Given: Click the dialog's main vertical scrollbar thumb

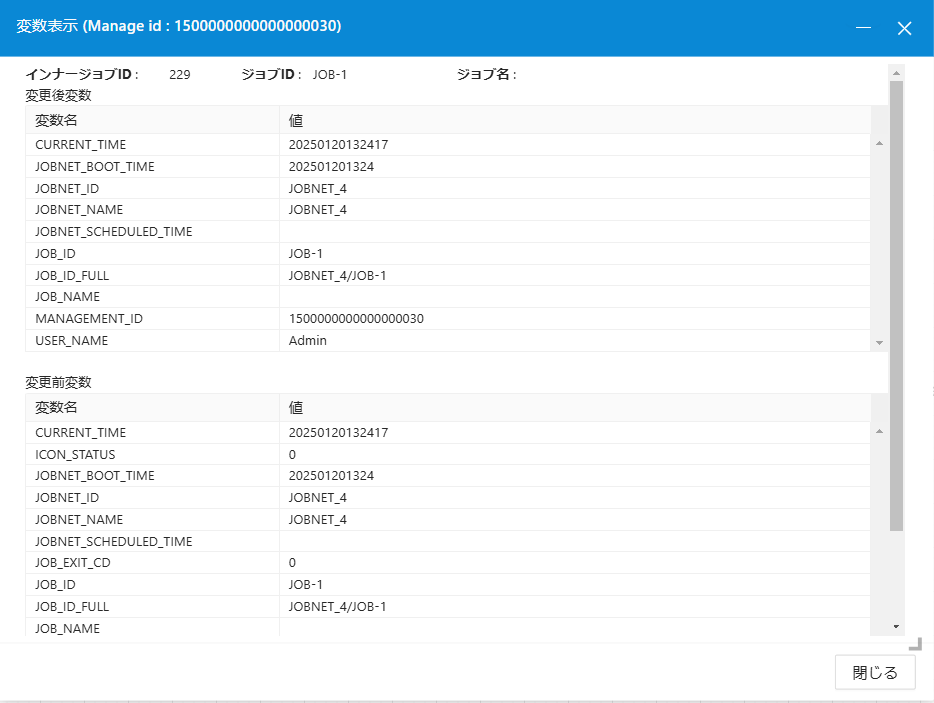Looking at the screenshot, I should click(x=896, y=300).
